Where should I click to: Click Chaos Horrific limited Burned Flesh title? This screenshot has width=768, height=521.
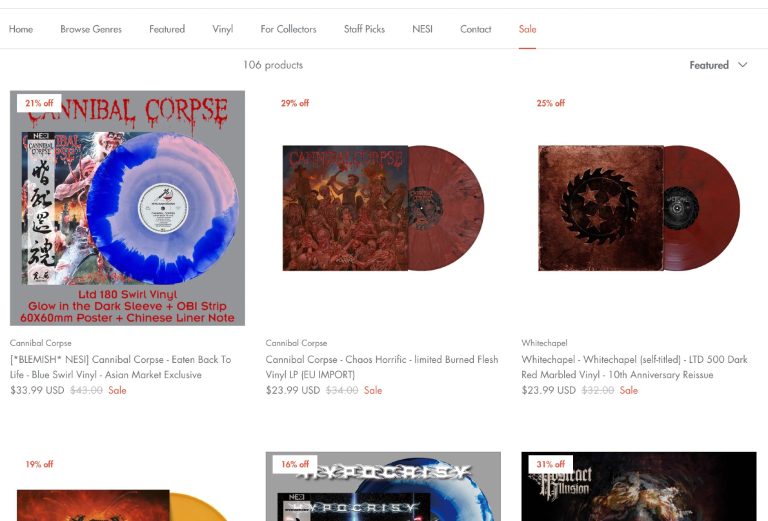click(x=382, y=367)
